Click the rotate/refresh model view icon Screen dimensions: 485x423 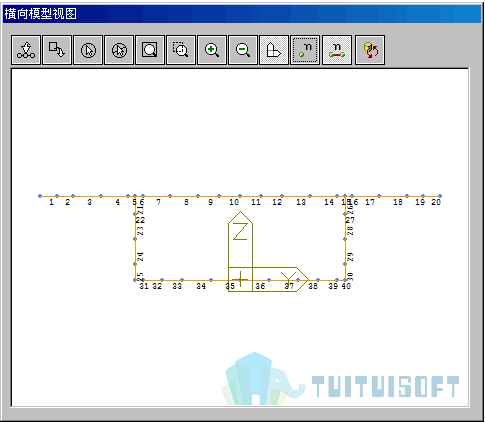[x=370, y=50]
